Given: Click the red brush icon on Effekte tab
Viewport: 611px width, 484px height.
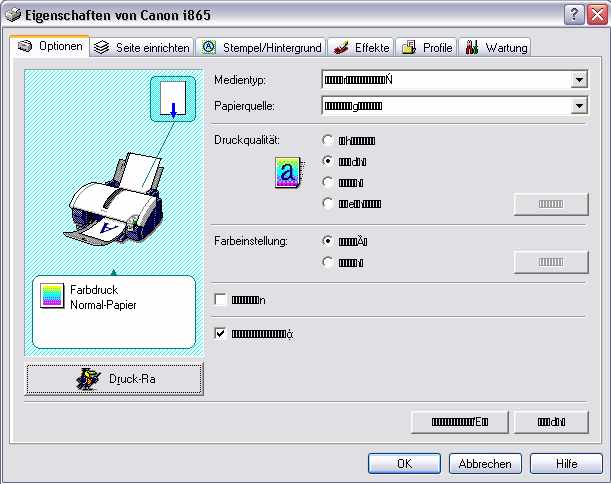Looking at the screenshot, I should point(342,48).
